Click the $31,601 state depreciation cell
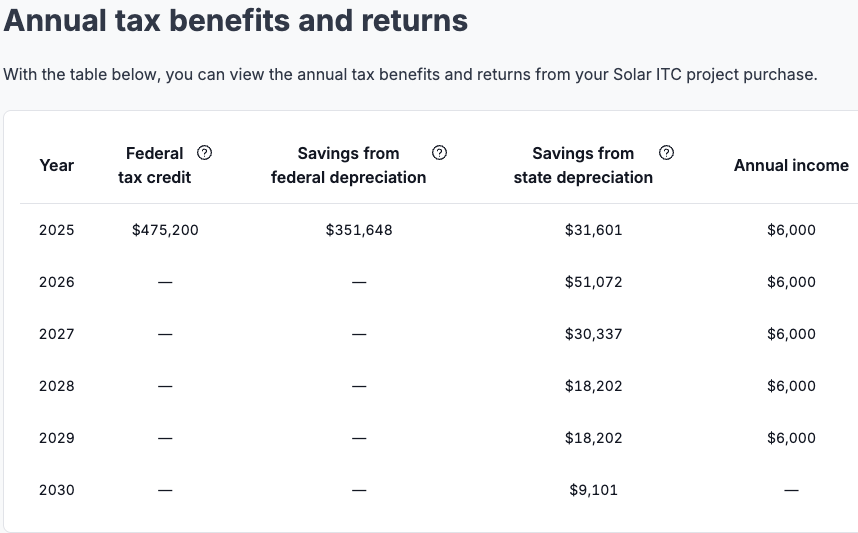This screenshot has height=533, width=858. 593,230
